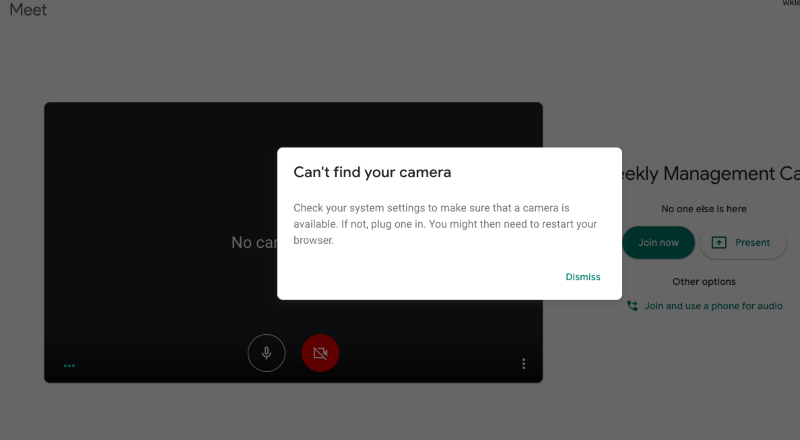Click the Present button
800x440 pixels.
click(742, 242)
